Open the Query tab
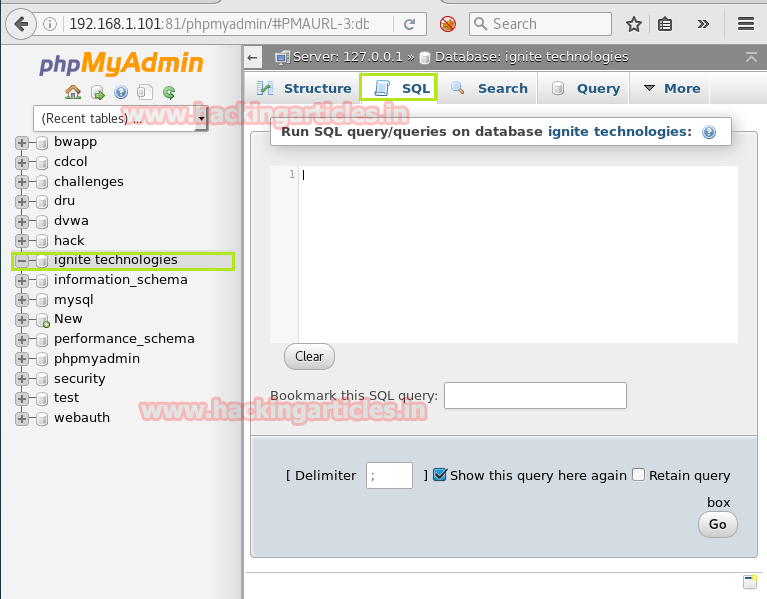Image resolution: width=767 pixels, height=599 pixels. [x=585, y=89]
